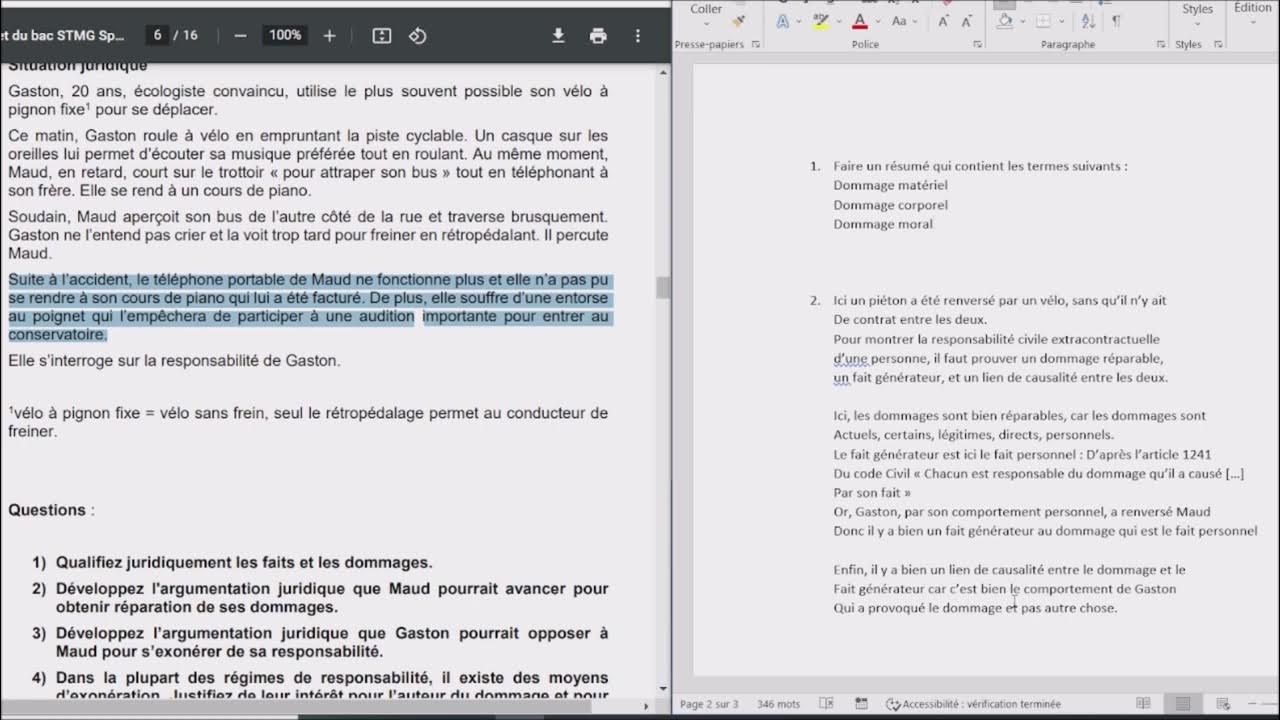Apply borders to paragraph

(1043, 21)
